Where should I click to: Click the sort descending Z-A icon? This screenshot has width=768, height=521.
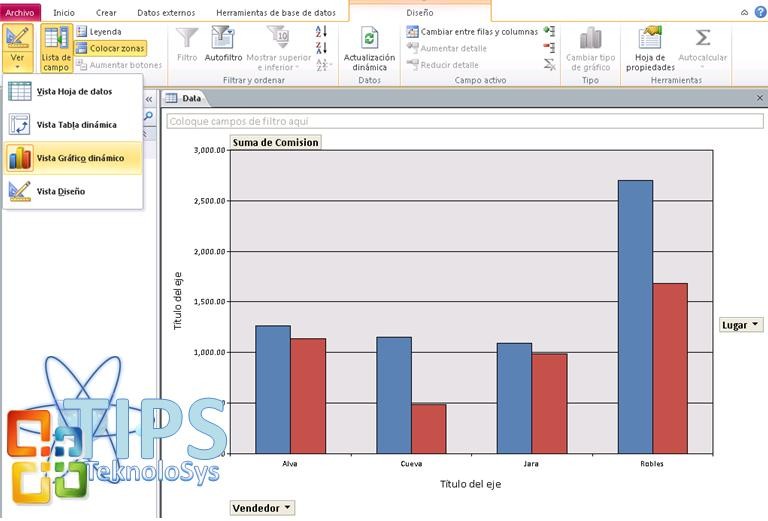[321, 48]
